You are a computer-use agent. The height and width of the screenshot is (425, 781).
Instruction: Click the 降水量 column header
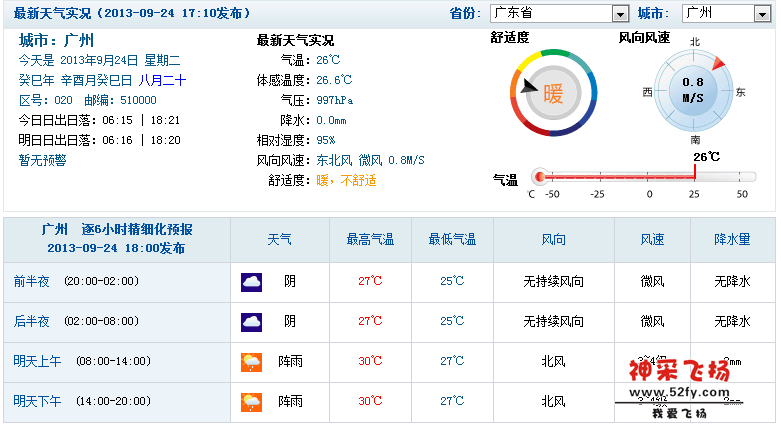coord(732,240)
